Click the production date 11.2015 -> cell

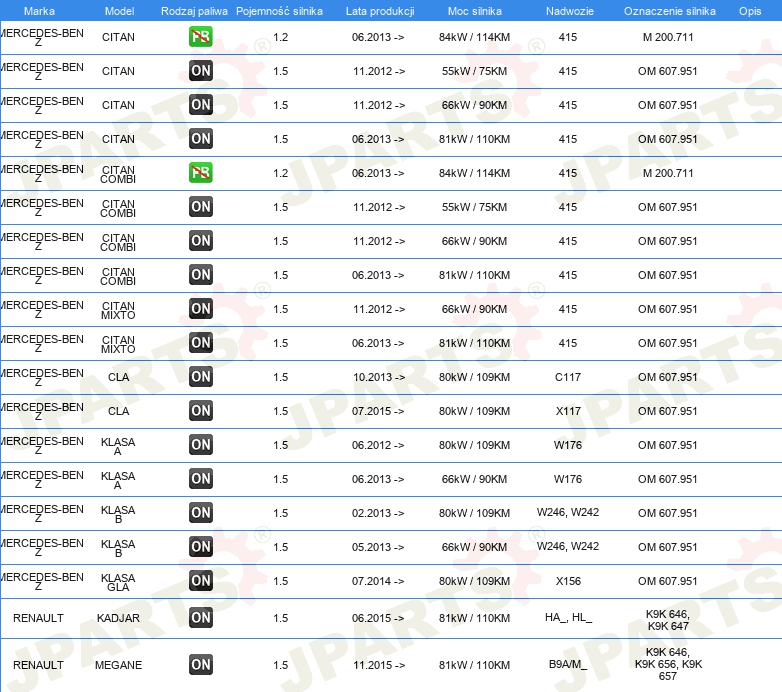pyautogui.click(x=379, y=665)
